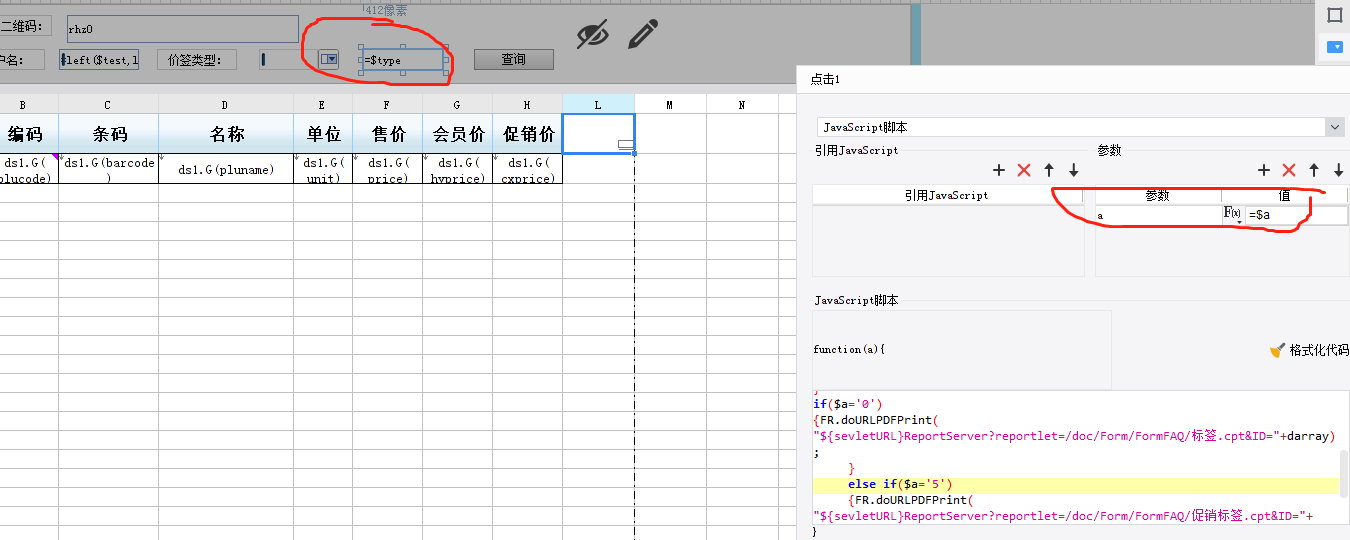Select column header F
This screenshot has width=1350, height=540.
tap(387, 104)
